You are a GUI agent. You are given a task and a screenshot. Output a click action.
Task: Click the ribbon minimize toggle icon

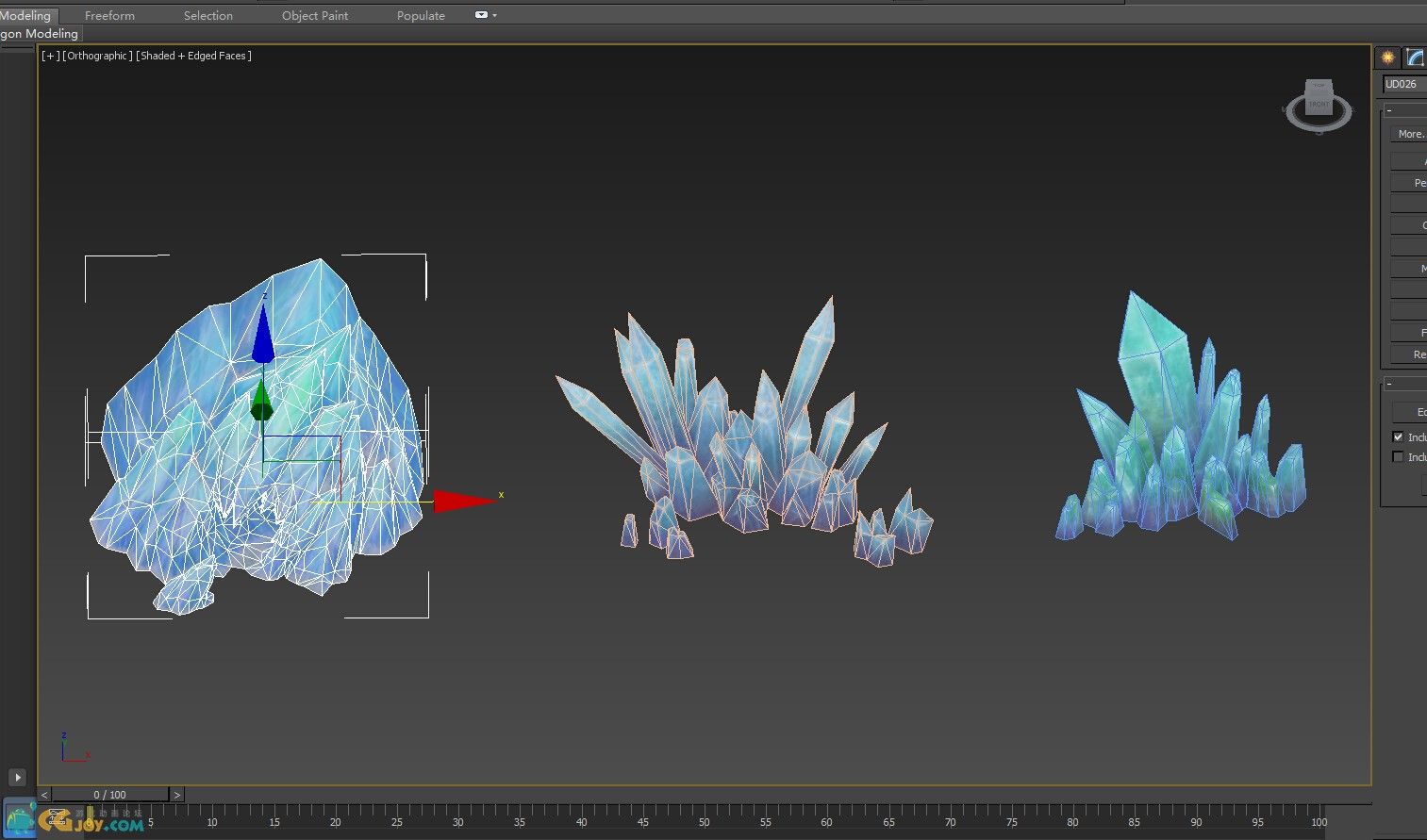(x=481, y=15)
